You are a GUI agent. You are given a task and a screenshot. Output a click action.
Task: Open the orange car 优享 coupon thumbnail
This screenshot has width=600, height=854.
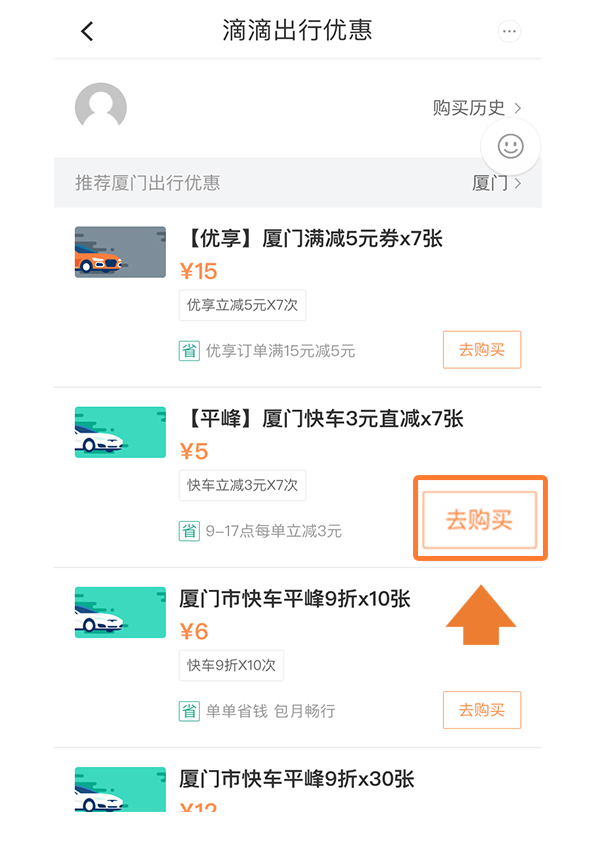coord(120,252)
